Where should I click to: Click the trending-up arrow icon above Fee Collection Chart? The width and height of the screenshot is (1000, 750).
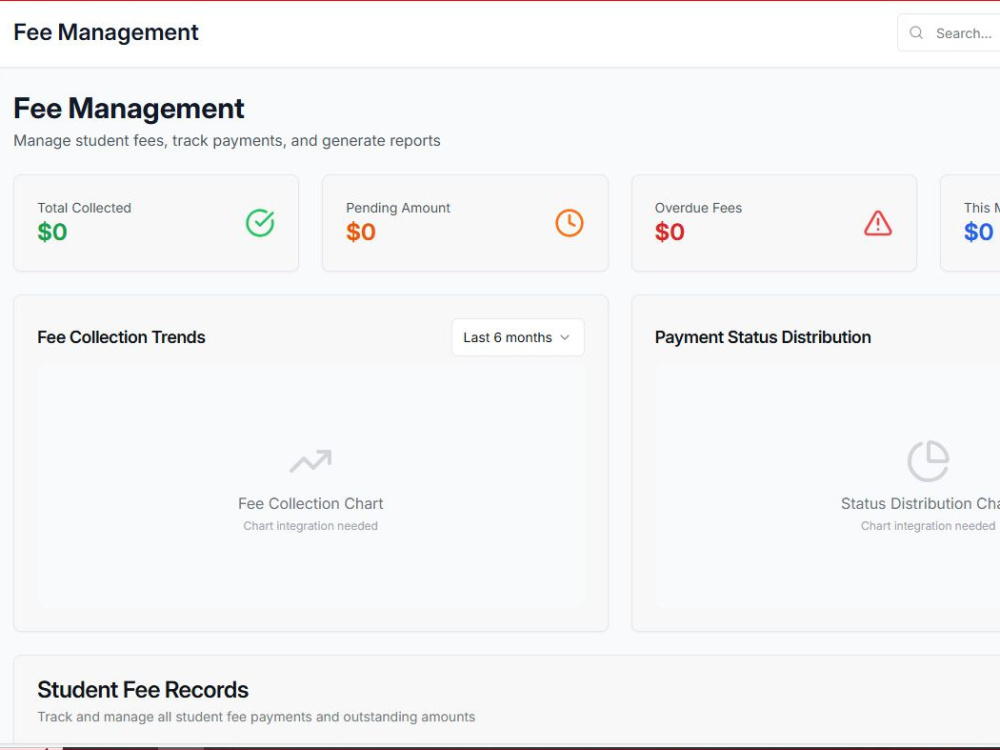(x=311, y=461)
